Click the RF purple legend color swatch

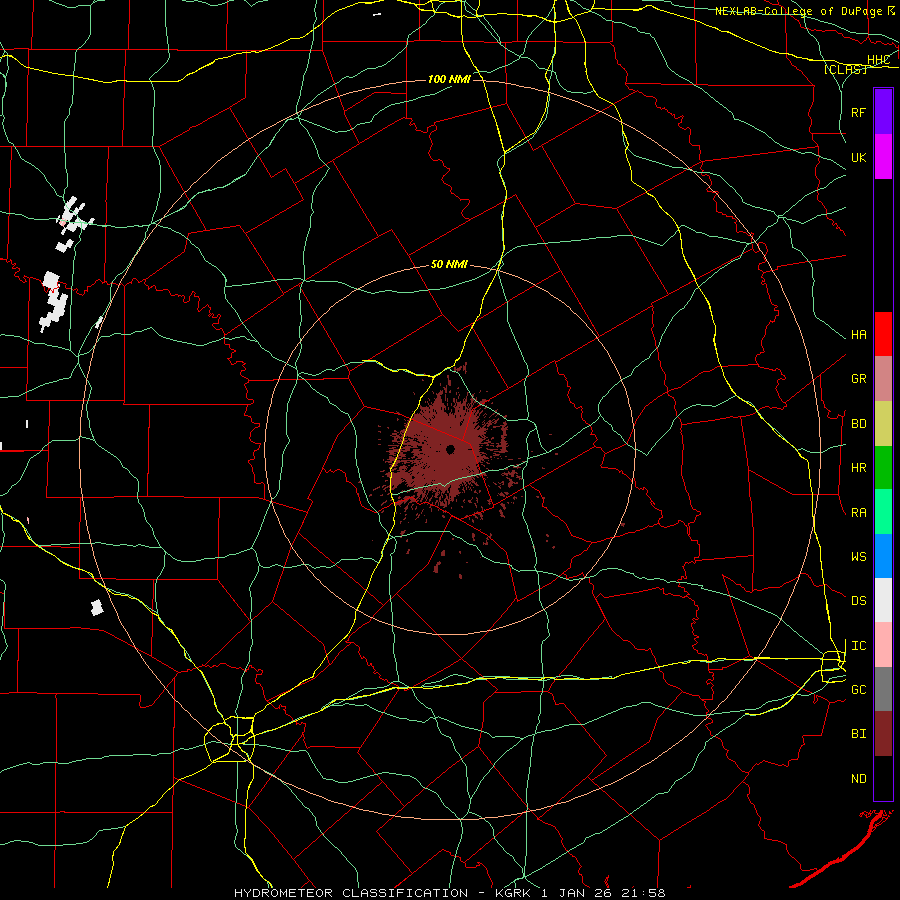pyautogui.click(x=883, y=112)
